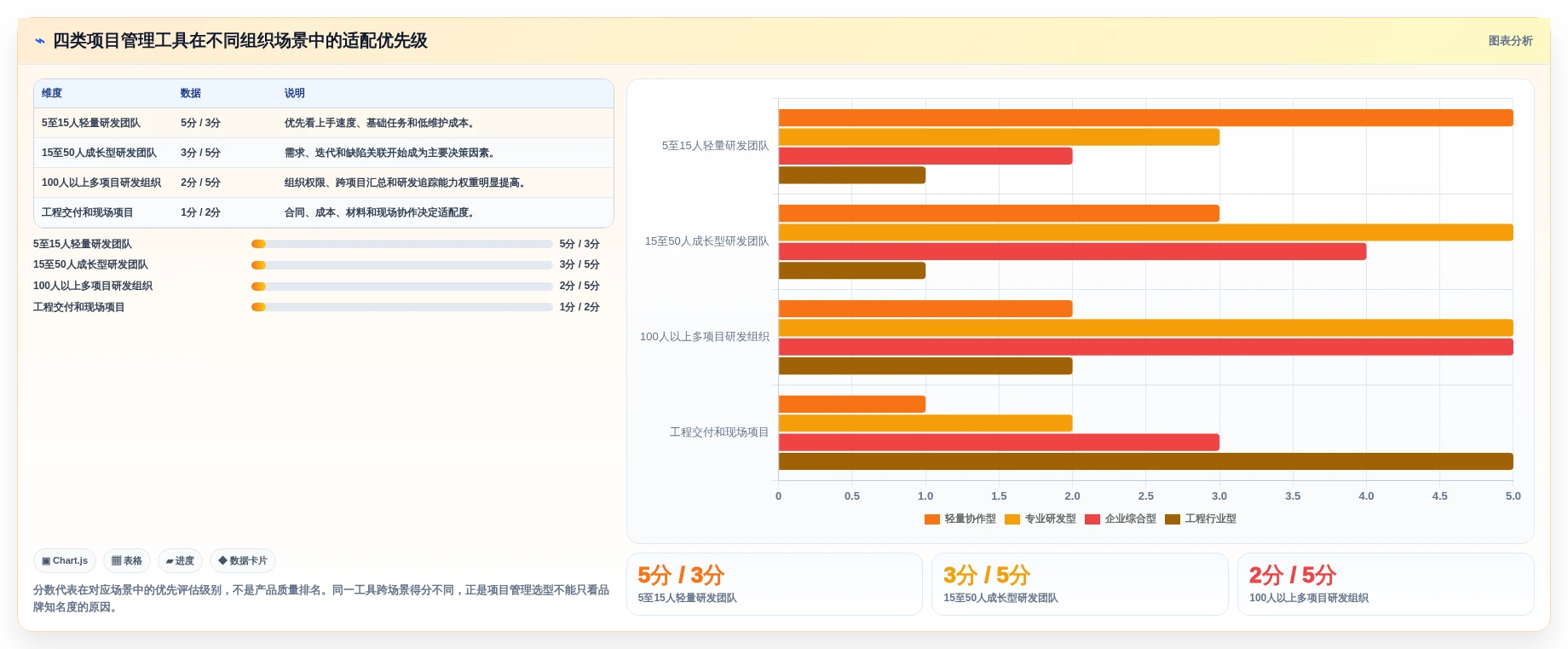Screen dimensions: 1568x649
Task: Click 专业研发型 bar for 工程交付和现场项目
Action: [x=925, y=424]
